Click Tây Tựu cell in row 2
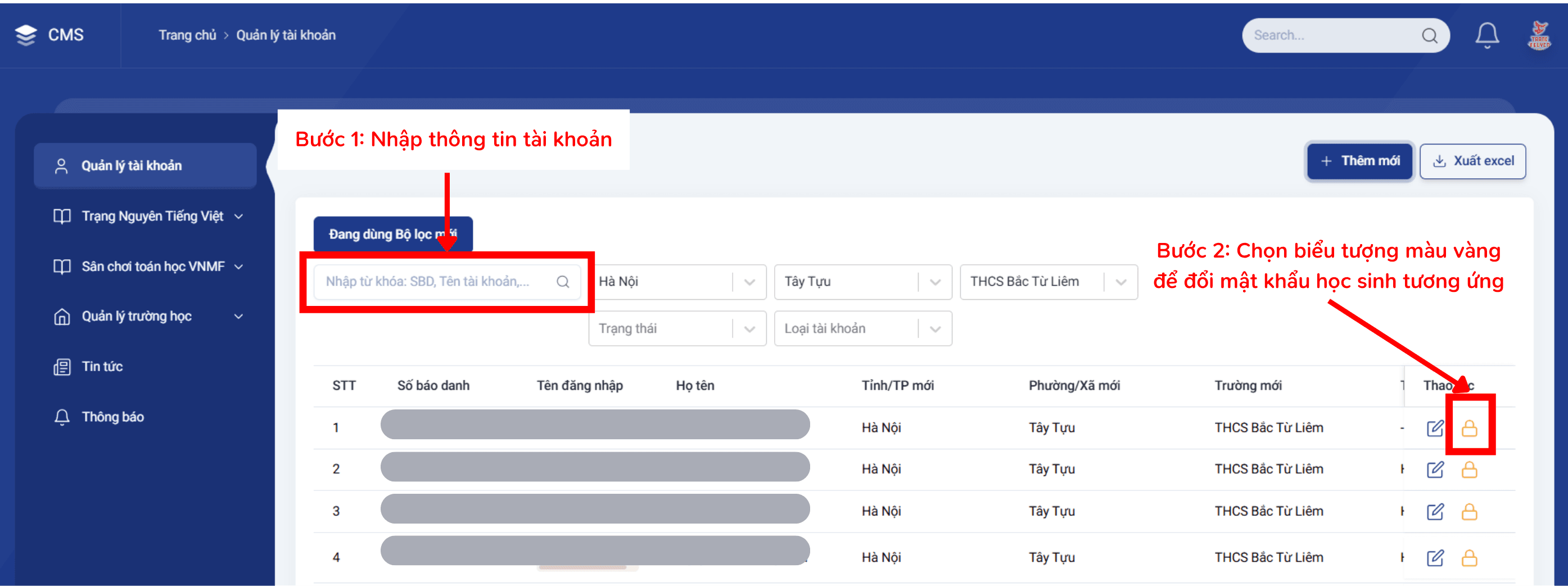Viewport: 1568px width, 586px height. pos(1052,470)
